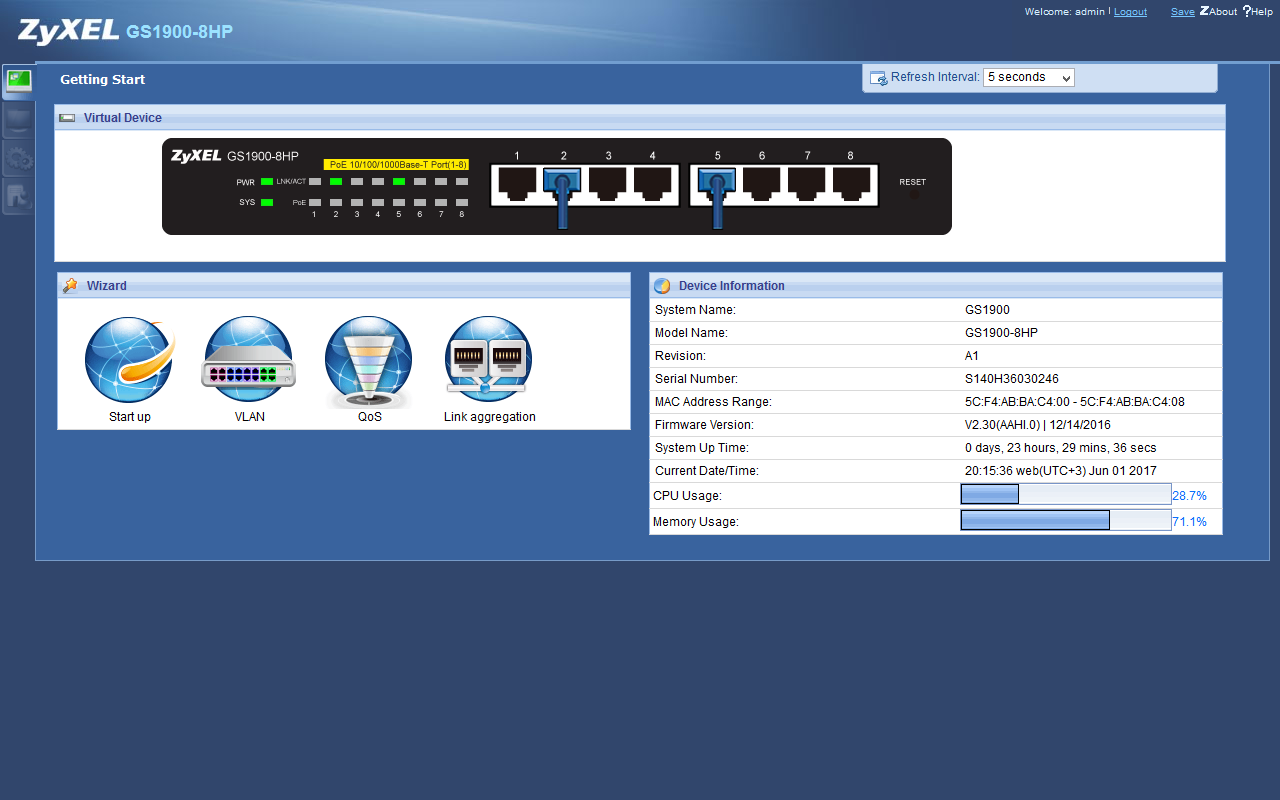This screenshot has width=1280, height=800.
Task: Click port 8 jack on the virtual device
Action: pos(852,185)
